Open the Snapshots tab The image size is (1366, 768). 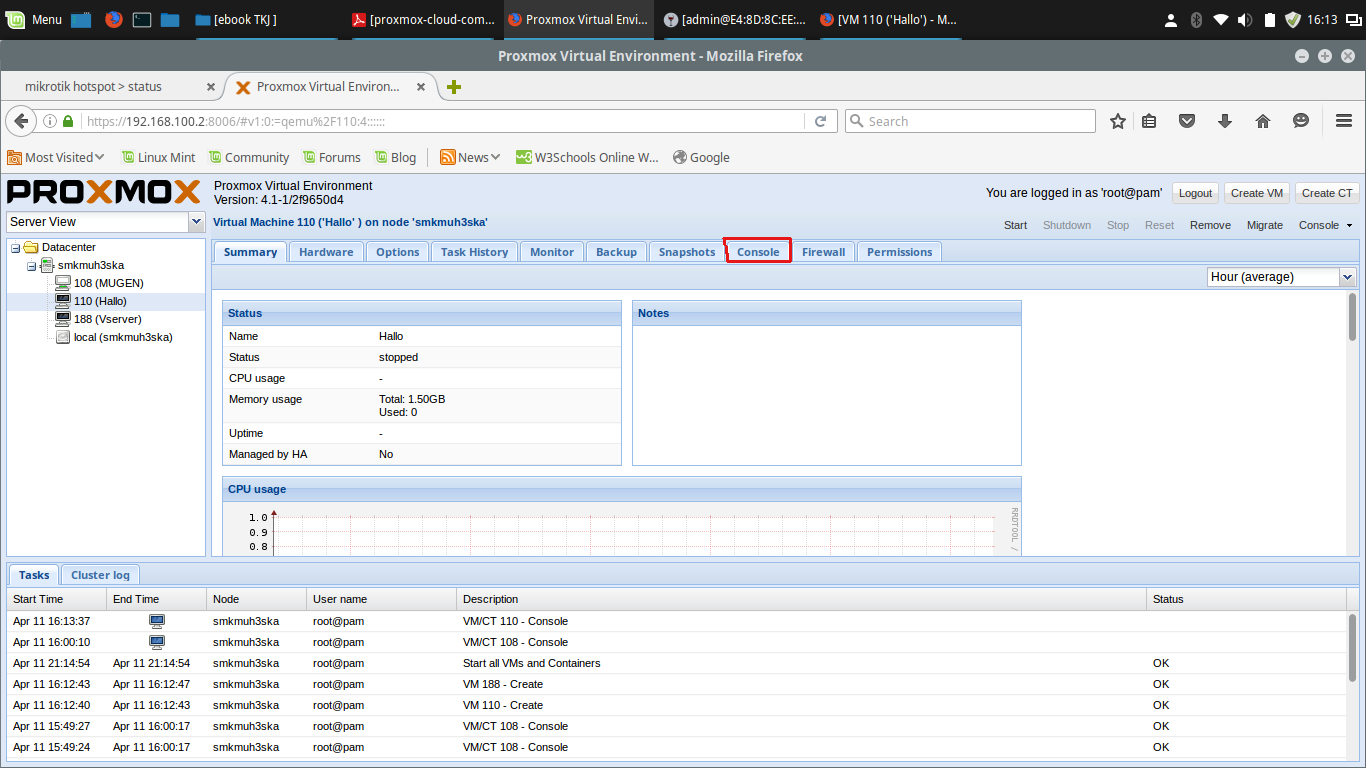click(x=687, y=252)
